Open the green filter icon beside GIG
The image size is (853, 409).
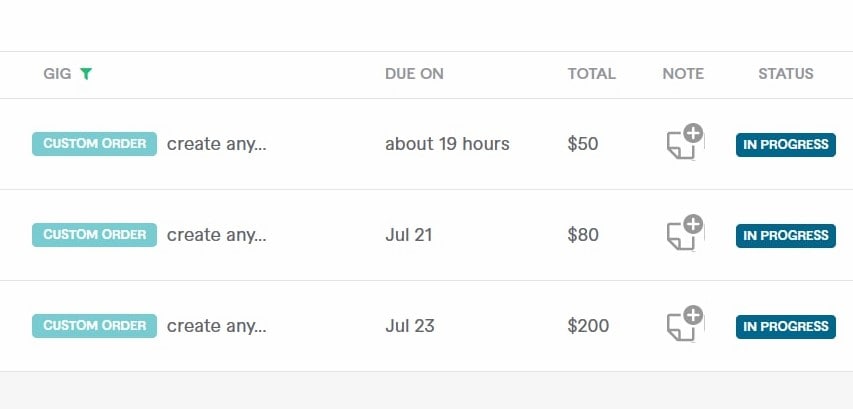(x=86, y=73)
